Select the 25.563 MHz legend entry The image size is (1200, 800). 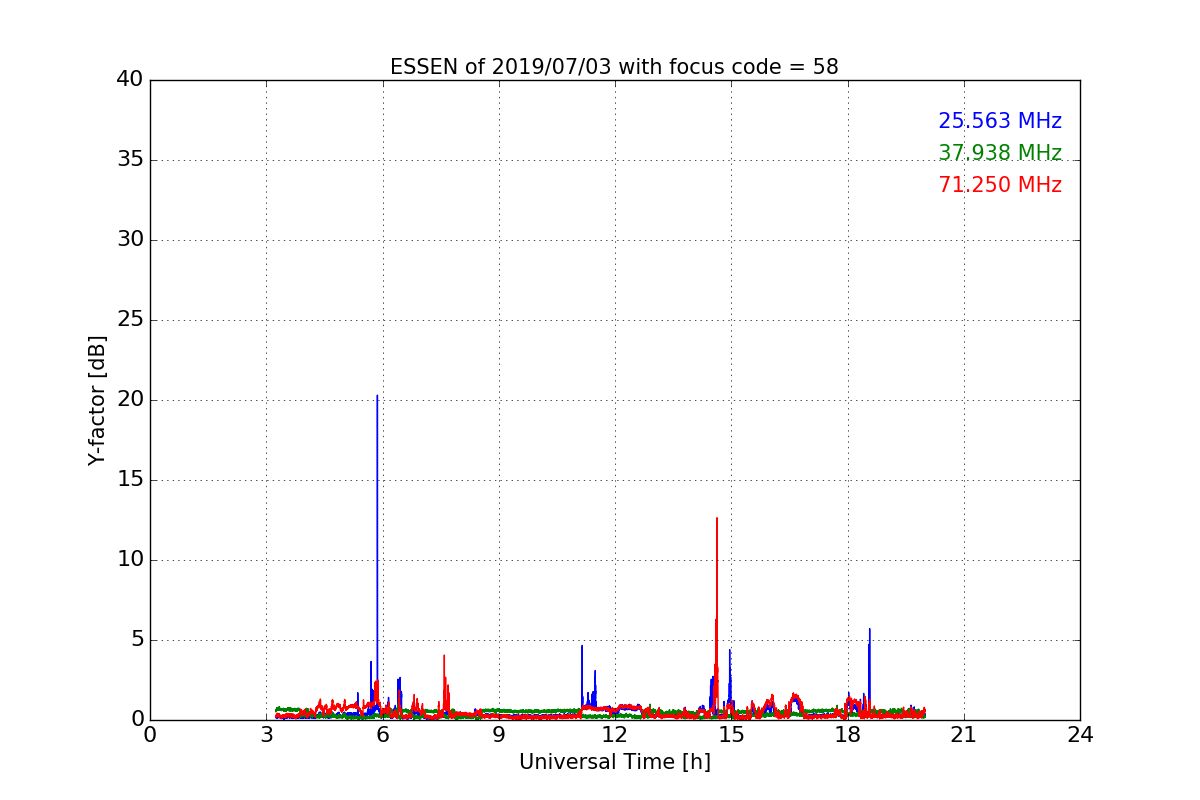[x=1000, y=121]
